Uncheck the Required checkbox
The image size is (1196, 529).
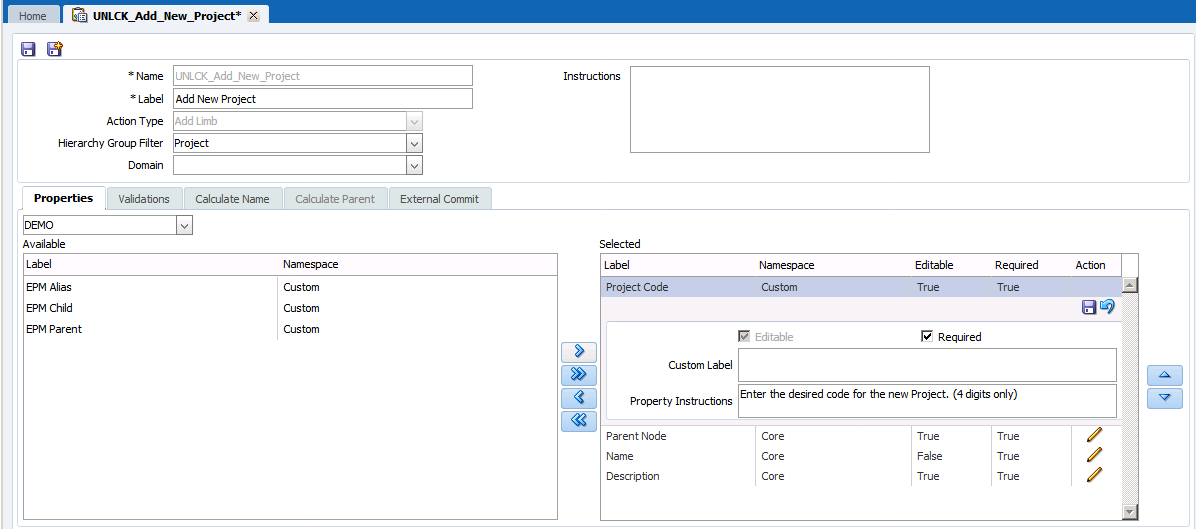click(x=927, y=337)
